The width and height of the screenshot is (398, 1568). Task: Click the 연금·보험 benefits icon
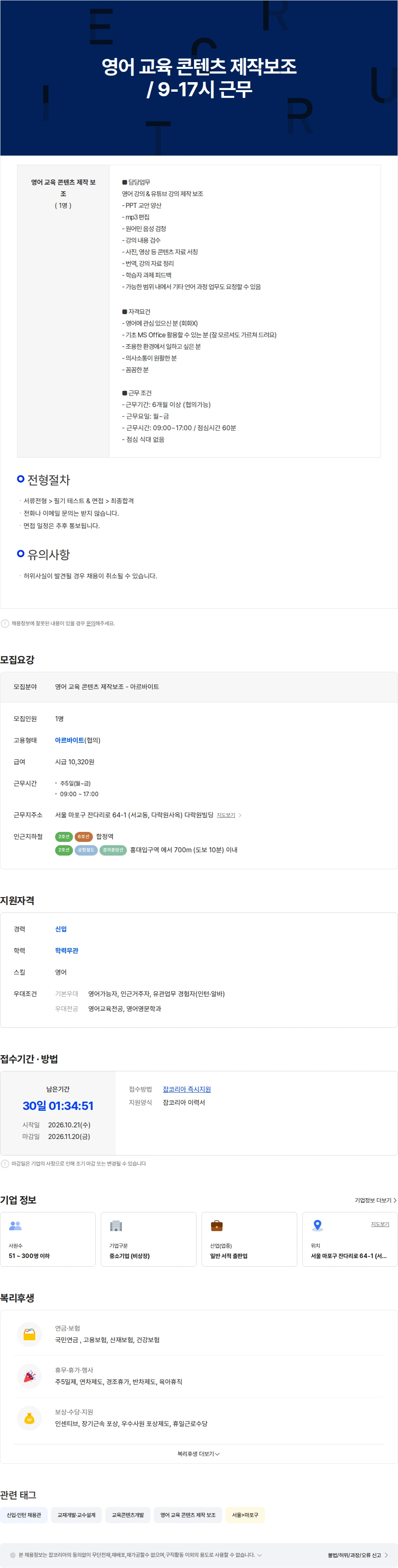[x=29, y=1334]
